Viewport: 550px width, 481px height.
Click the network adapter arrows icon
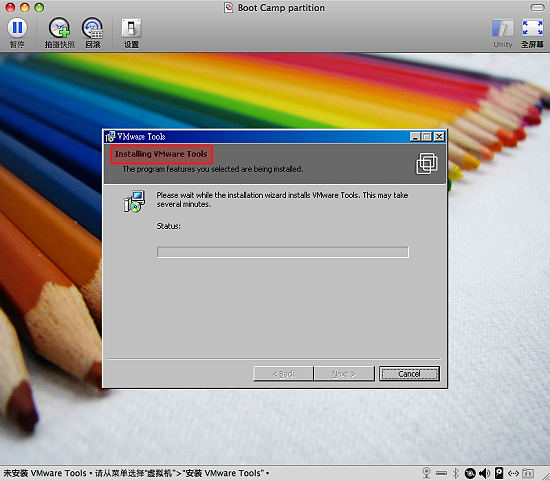click(x=513, y=473)
